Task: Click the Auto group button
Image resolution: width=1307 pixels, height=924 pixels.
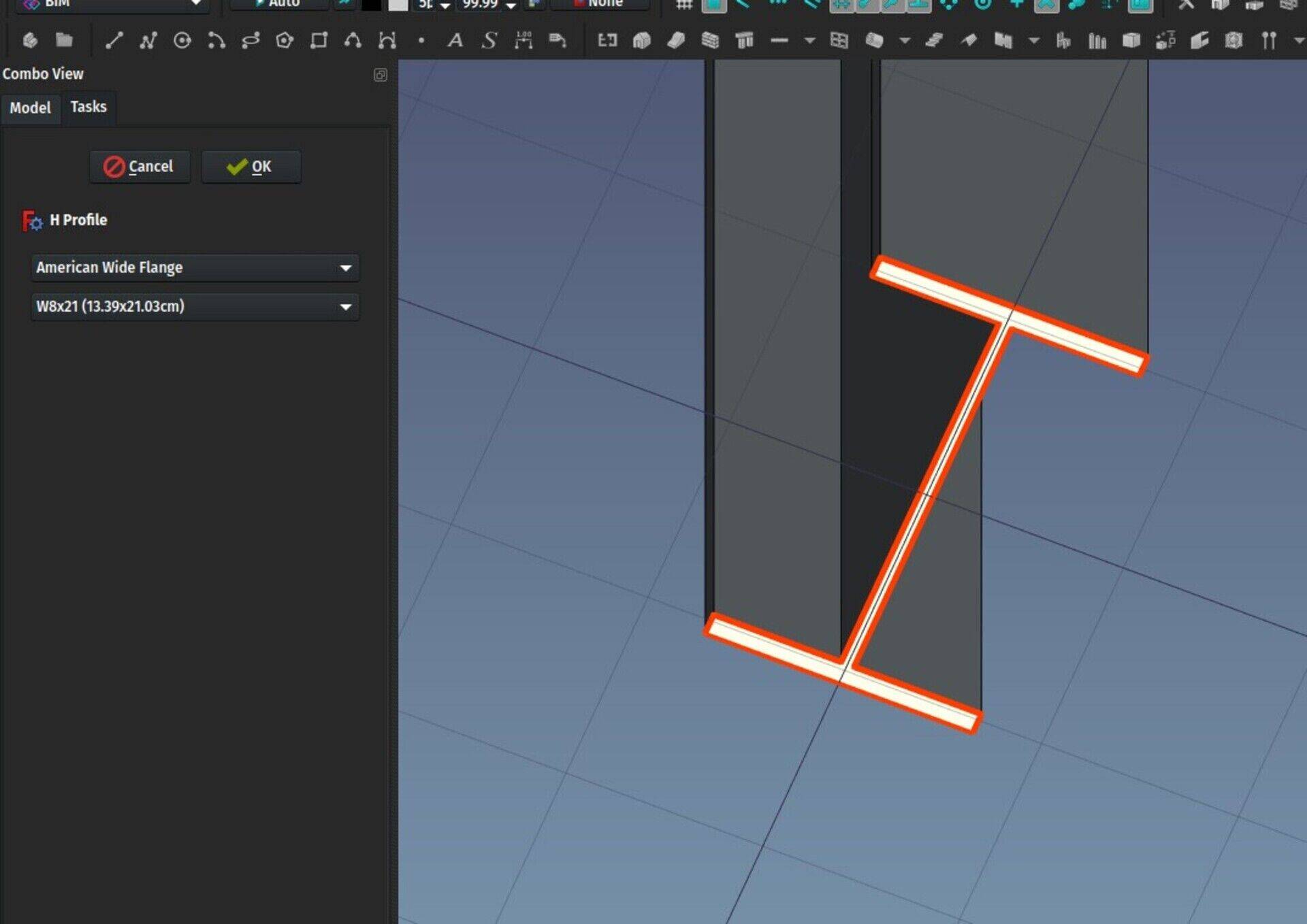Action: tap(280, 4)
